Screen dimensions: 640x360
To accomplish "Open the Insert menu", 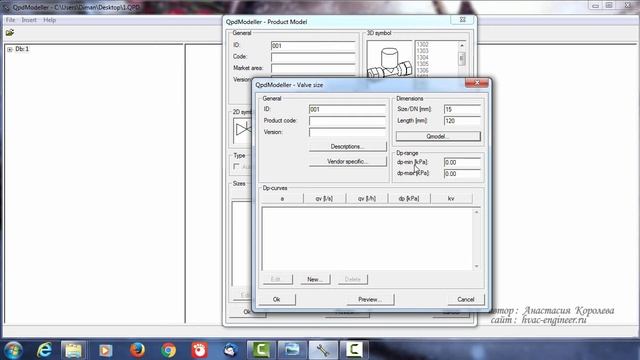I will coord(29,20).
